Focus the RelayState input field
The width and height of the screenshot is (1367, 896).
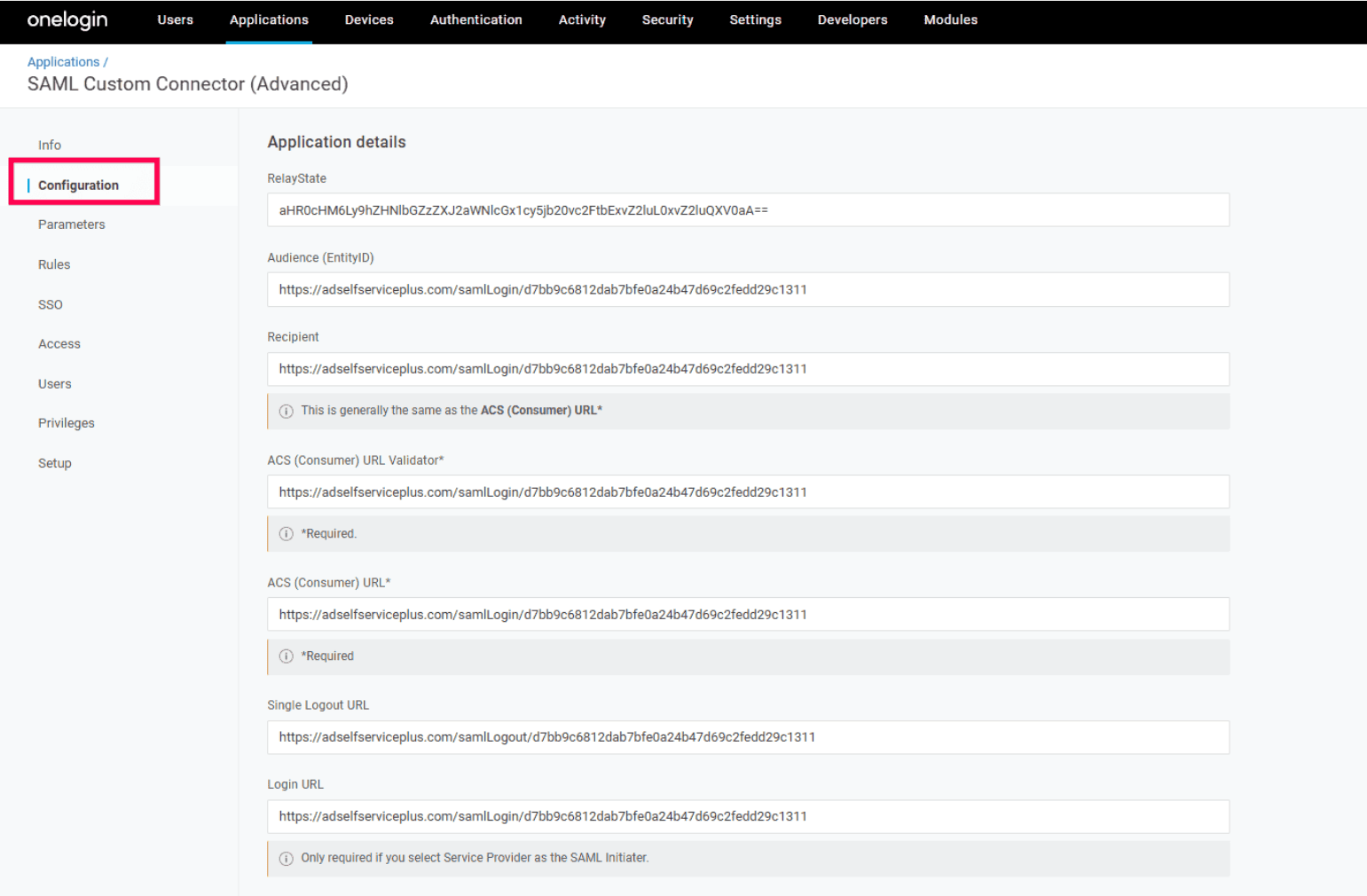click(748, 210)
